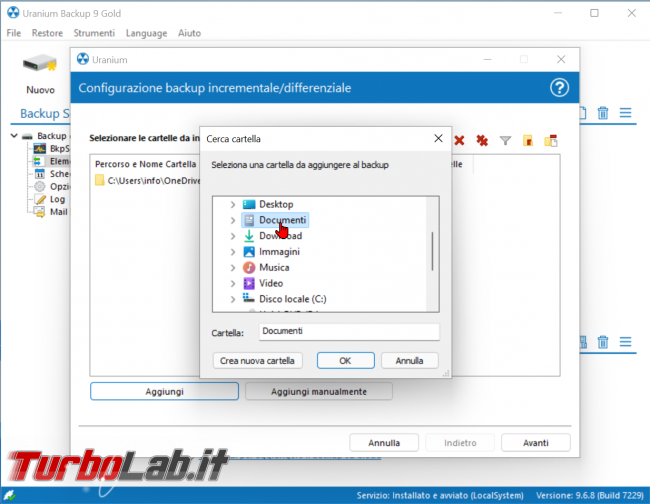Open the File menu
650x504 pixels.
coord(14,33)
